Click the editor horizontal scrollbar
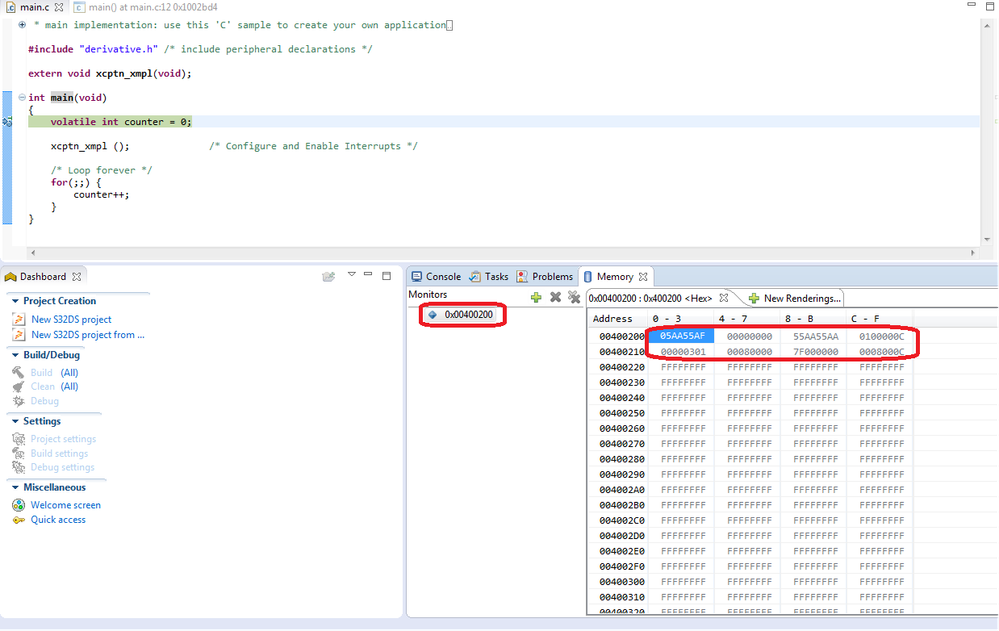The image size is (999, 631). 503,253
